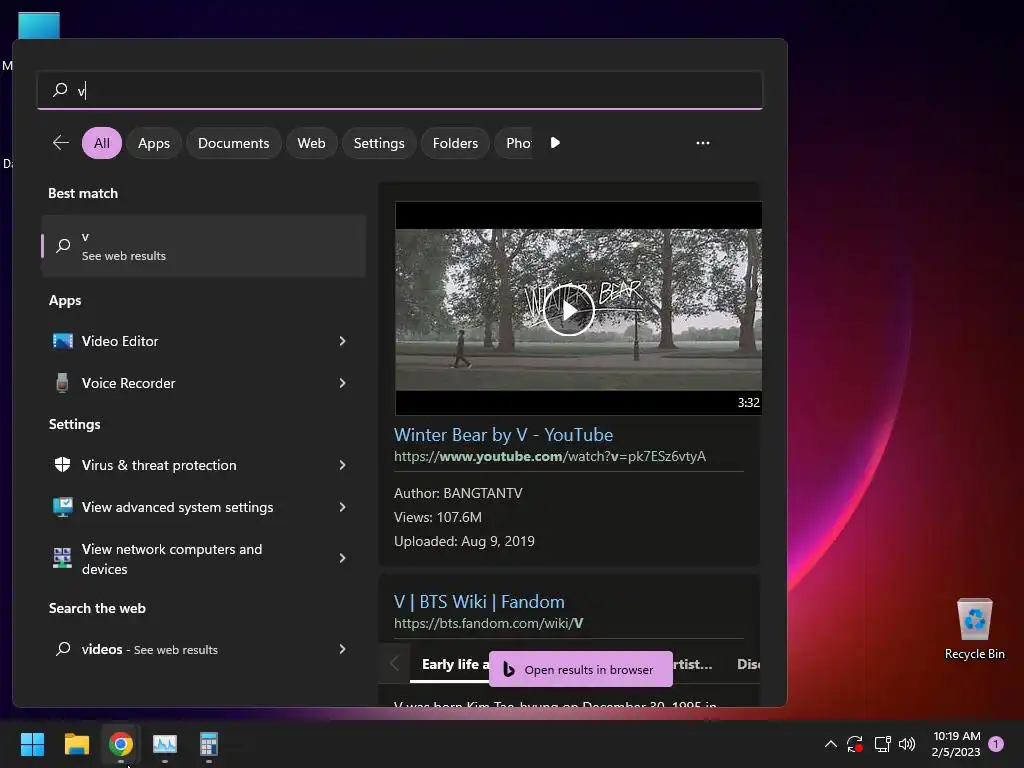Click the magnifier icon in search box

coord(60,89)
